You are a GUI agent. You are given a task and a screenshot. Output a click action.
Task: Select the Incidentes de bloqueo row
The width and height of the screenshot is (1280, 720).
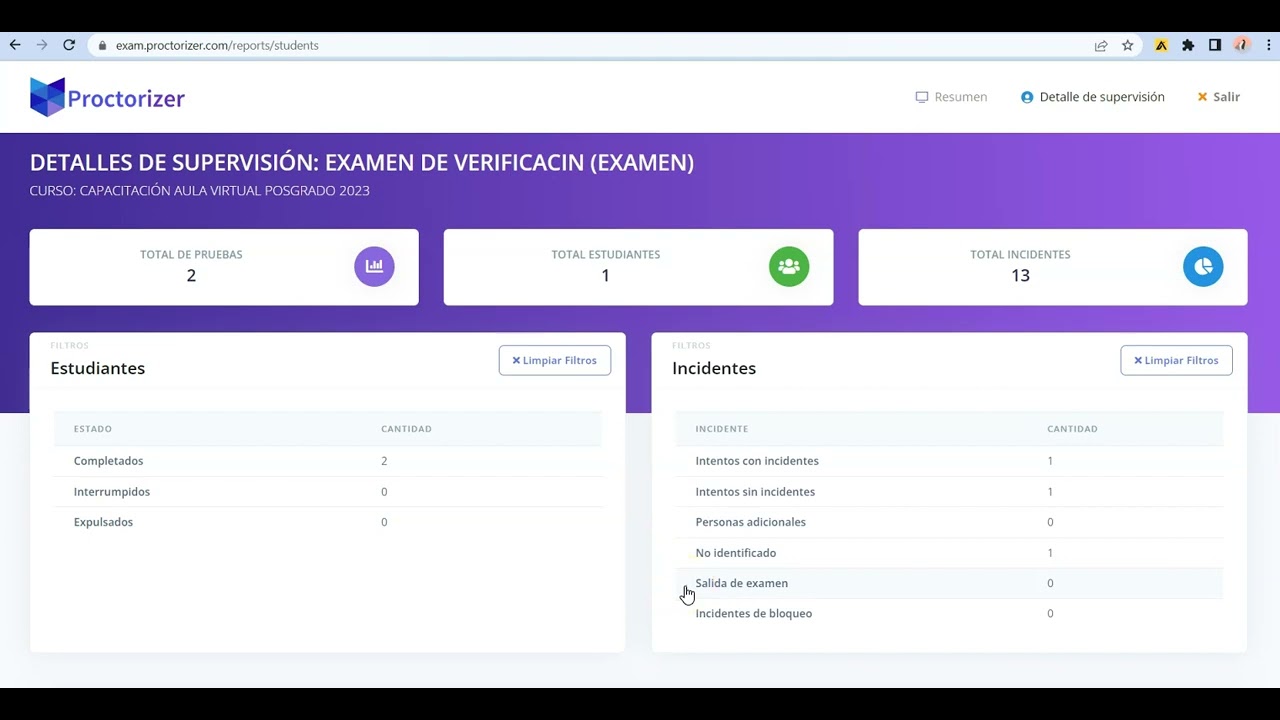pyautogui.click(x=949, y=614)
